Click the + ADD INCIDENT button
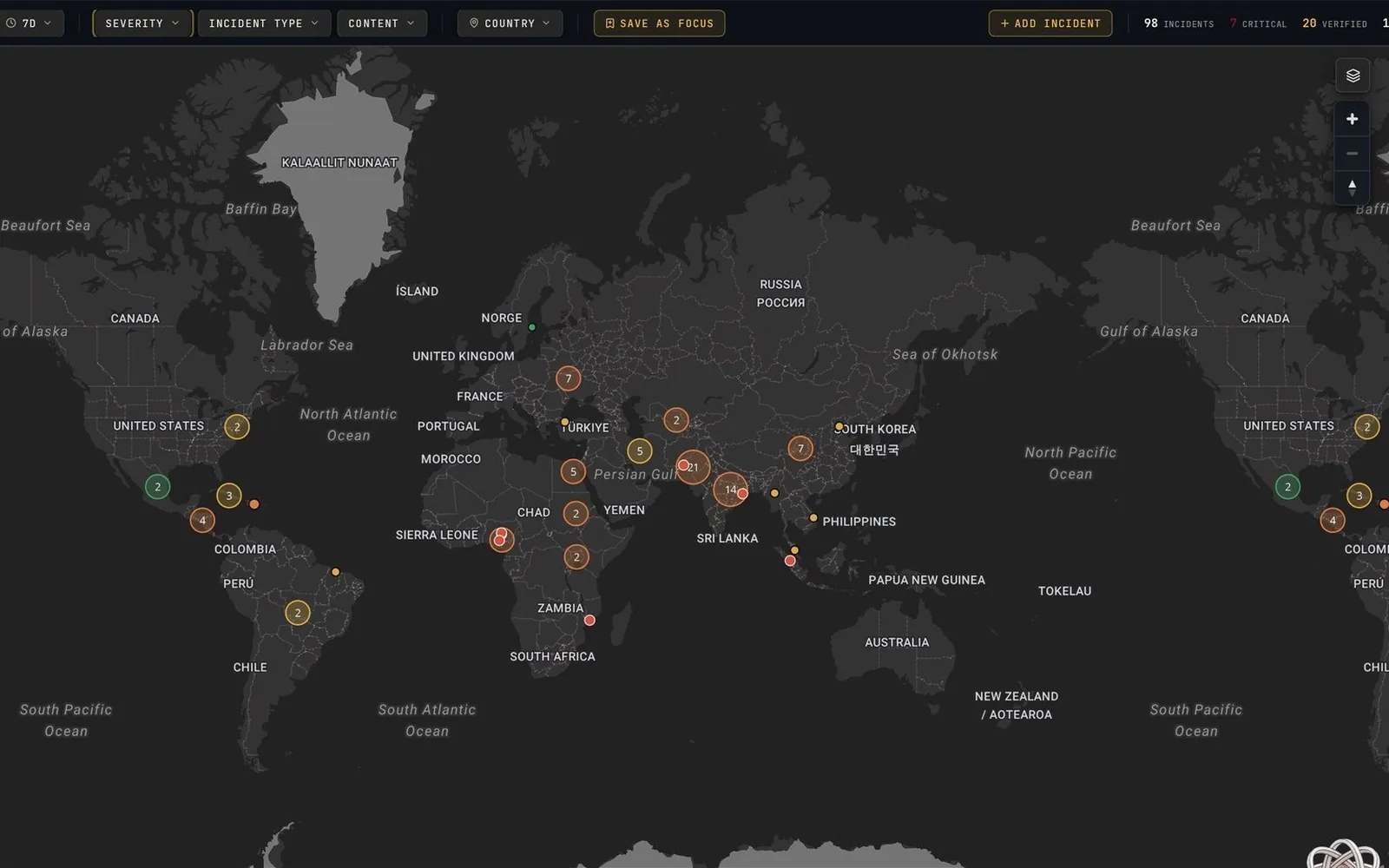1389x868 pixels. [1050, 23]
